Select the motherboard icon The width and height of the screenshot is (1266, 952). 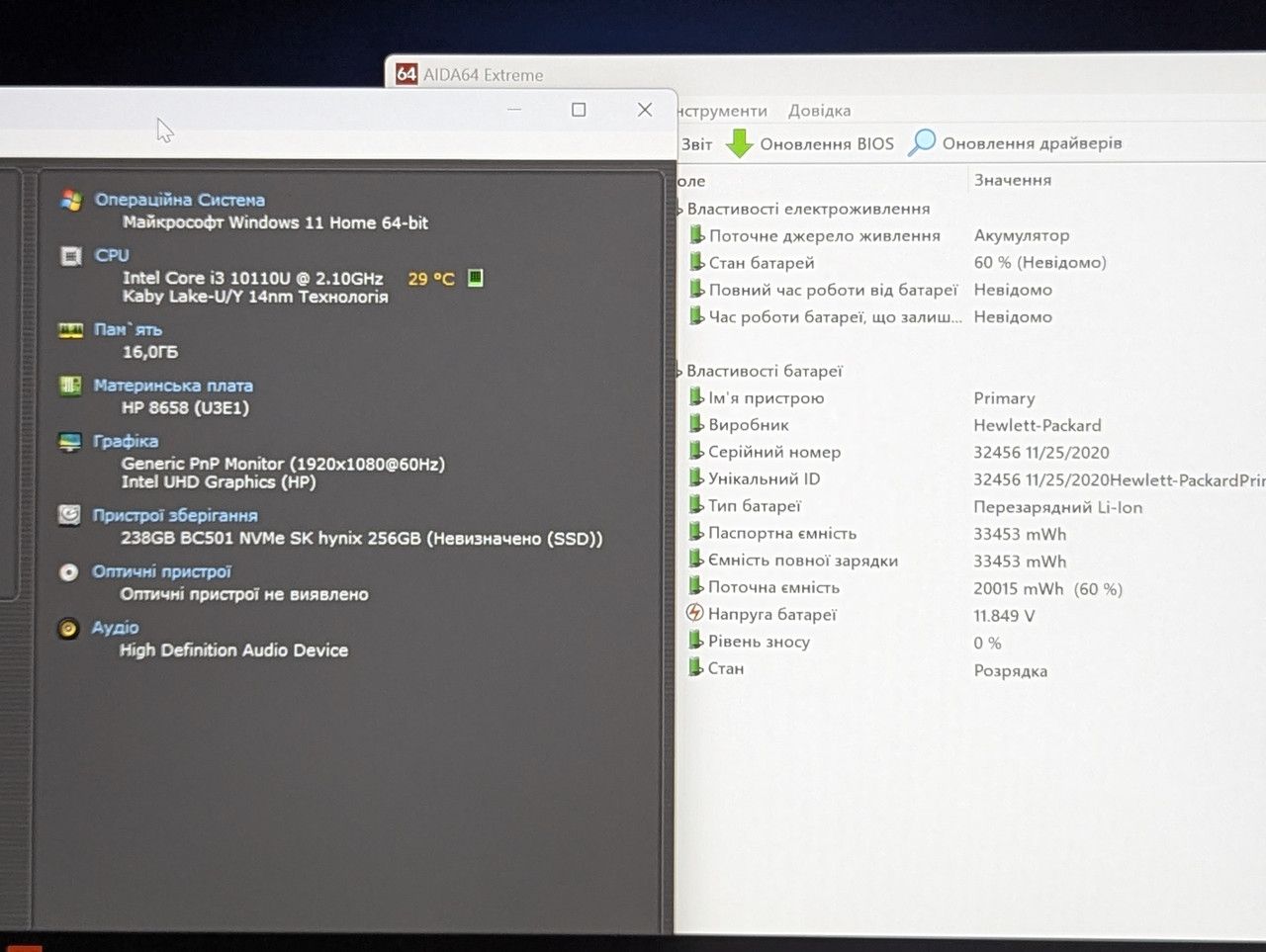tap(70, 386)
